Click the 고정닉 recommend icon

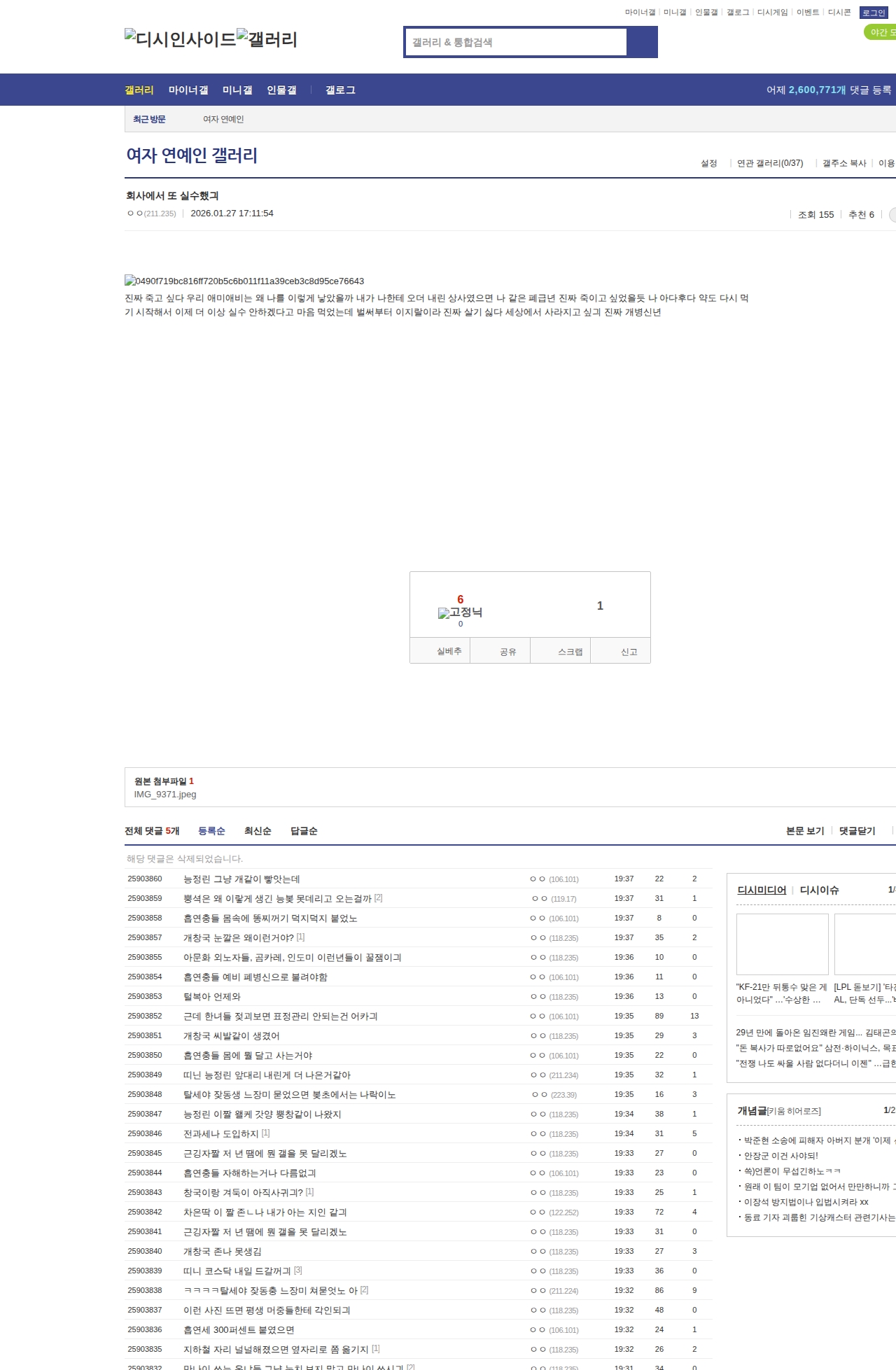tap(460, 613)
